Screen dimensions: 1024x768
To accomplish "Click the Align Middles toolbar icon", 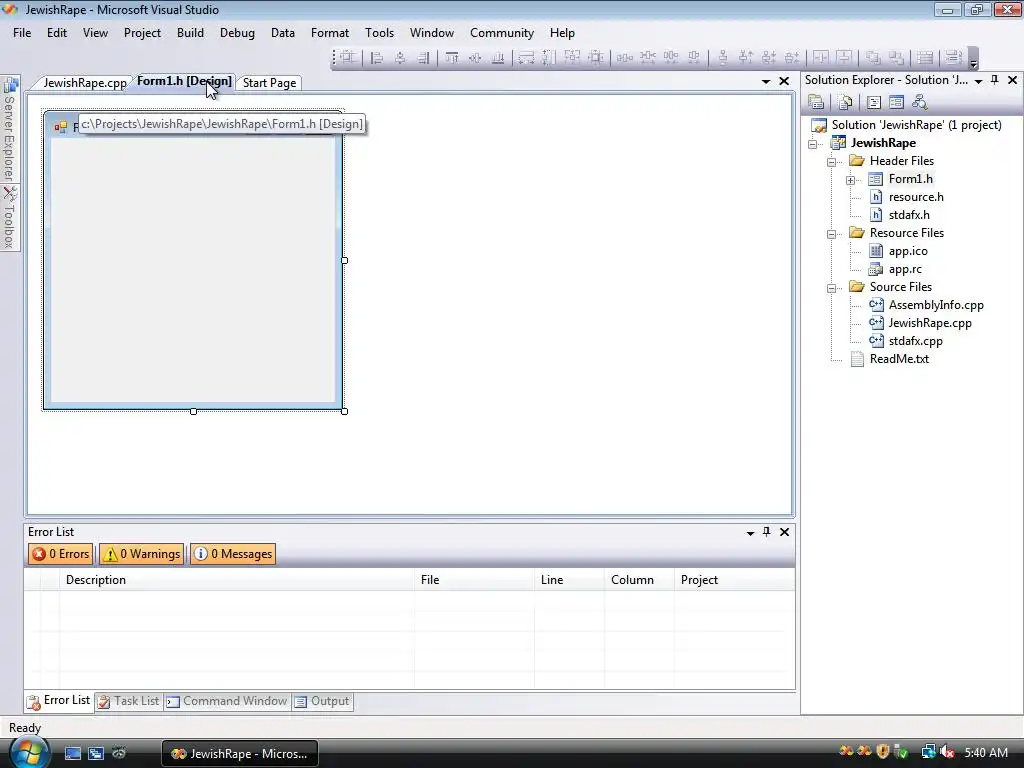I will tap(475, 58).
